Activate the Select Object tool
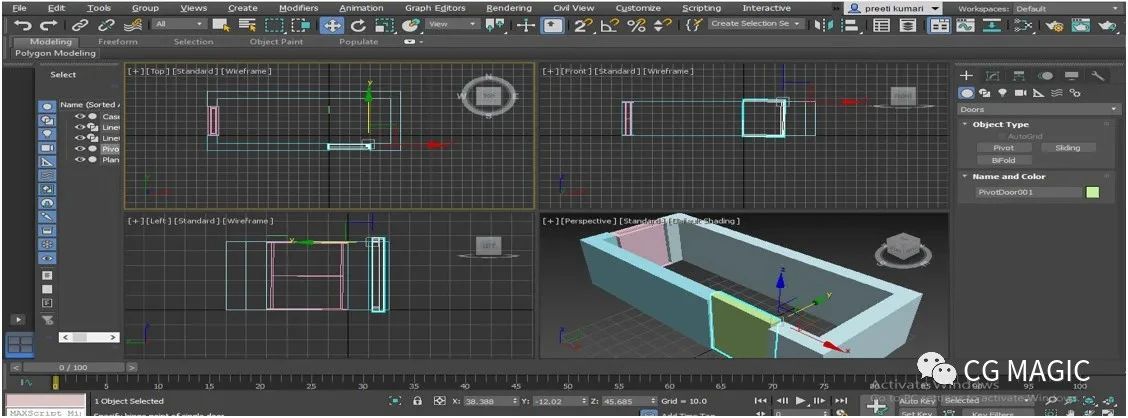Image resolution: width=1128 pixels, height=418 pixels. click(221, 25)
